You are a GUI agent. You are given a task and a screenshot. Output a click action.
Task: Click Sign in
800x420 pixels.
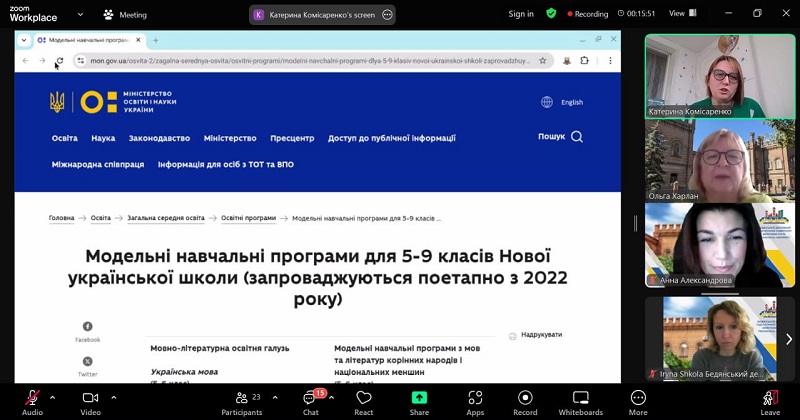521,14
